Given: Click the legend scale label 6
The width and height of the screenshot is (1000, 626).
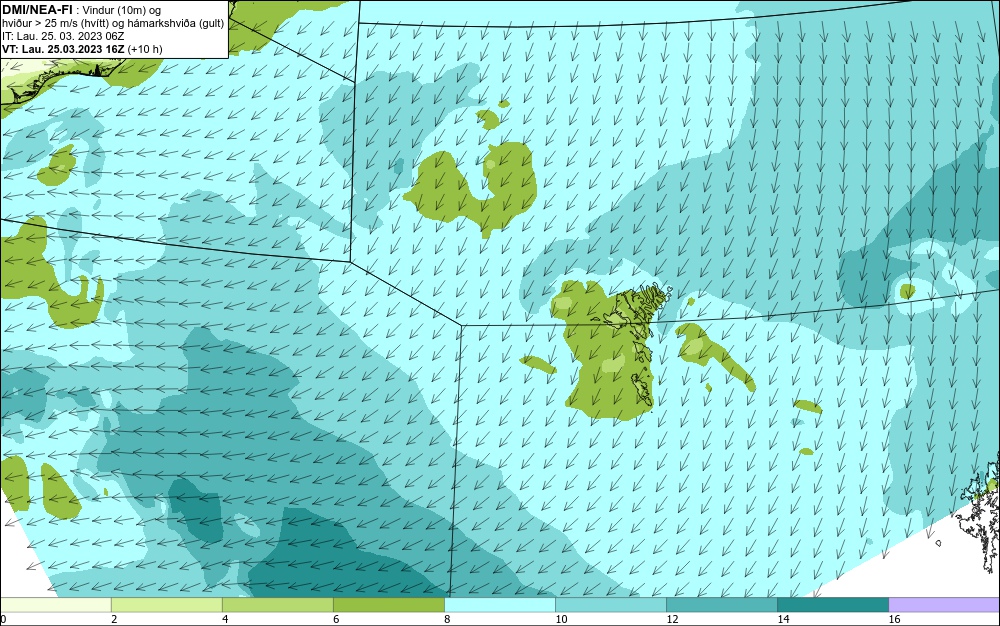Looking at the screenshot, I should (336, 619).
